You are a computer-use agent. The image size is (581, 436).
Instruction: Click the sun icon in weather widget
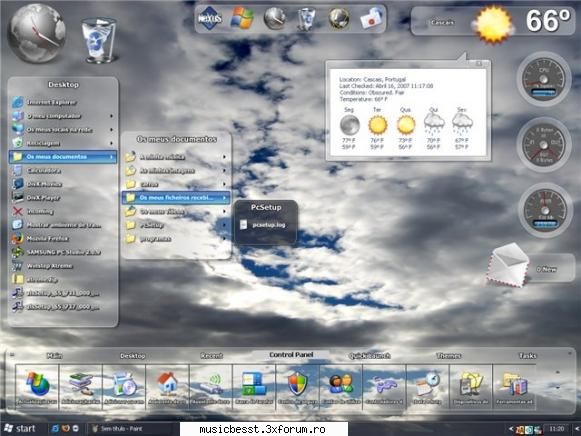point(493,24)
